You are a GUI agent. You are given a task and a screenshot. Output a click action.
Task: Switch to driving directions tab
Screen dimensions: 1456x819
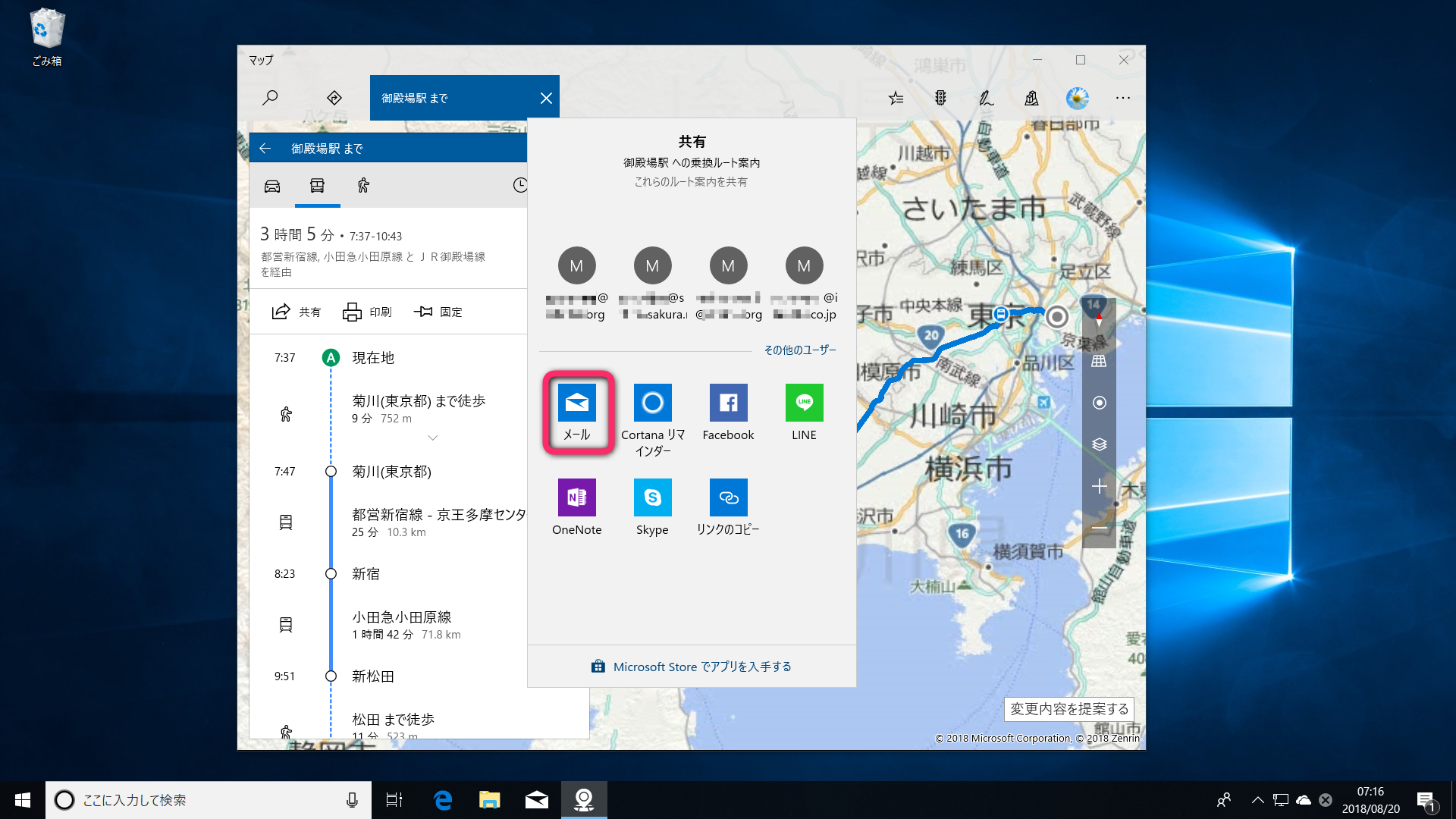click(272, 185)
